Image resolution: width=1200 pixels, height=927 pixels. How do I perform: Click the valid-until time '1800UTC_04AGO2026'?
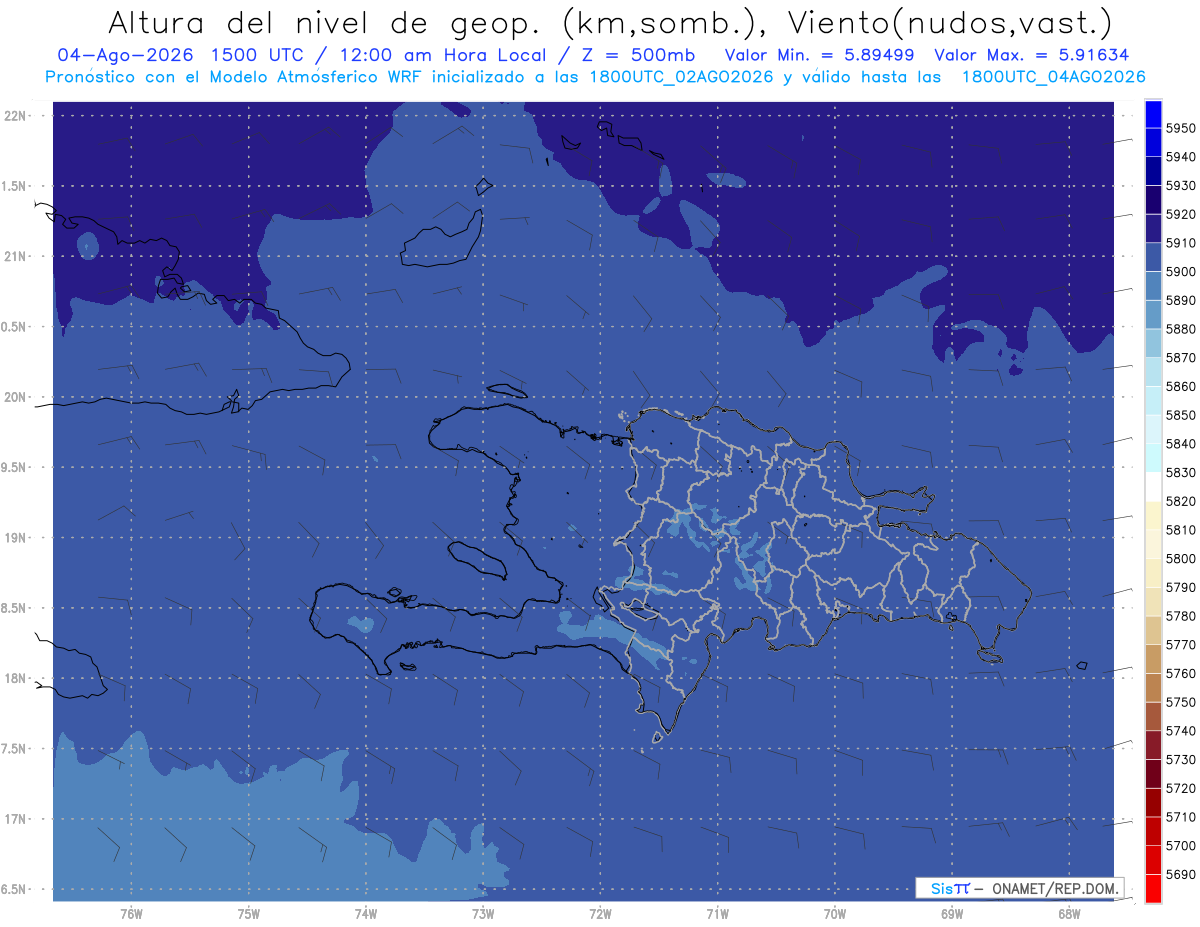click(1053, 77)
